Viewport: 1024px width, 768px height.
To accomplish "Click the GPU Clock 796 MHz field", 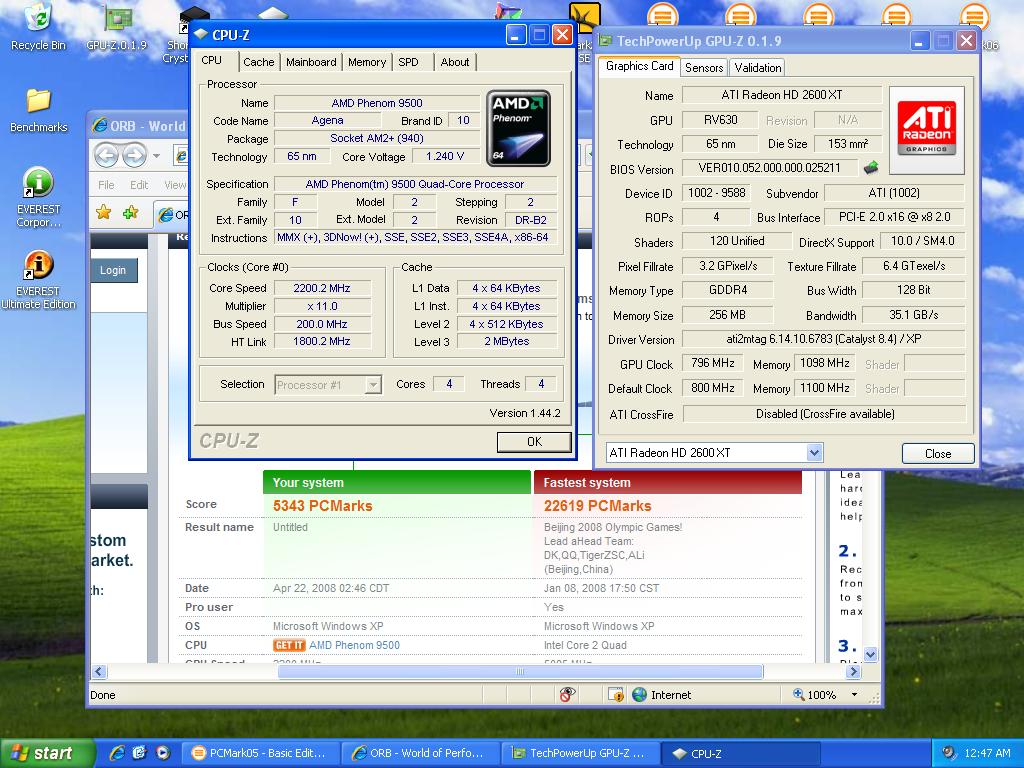I will tap(713, 363).
